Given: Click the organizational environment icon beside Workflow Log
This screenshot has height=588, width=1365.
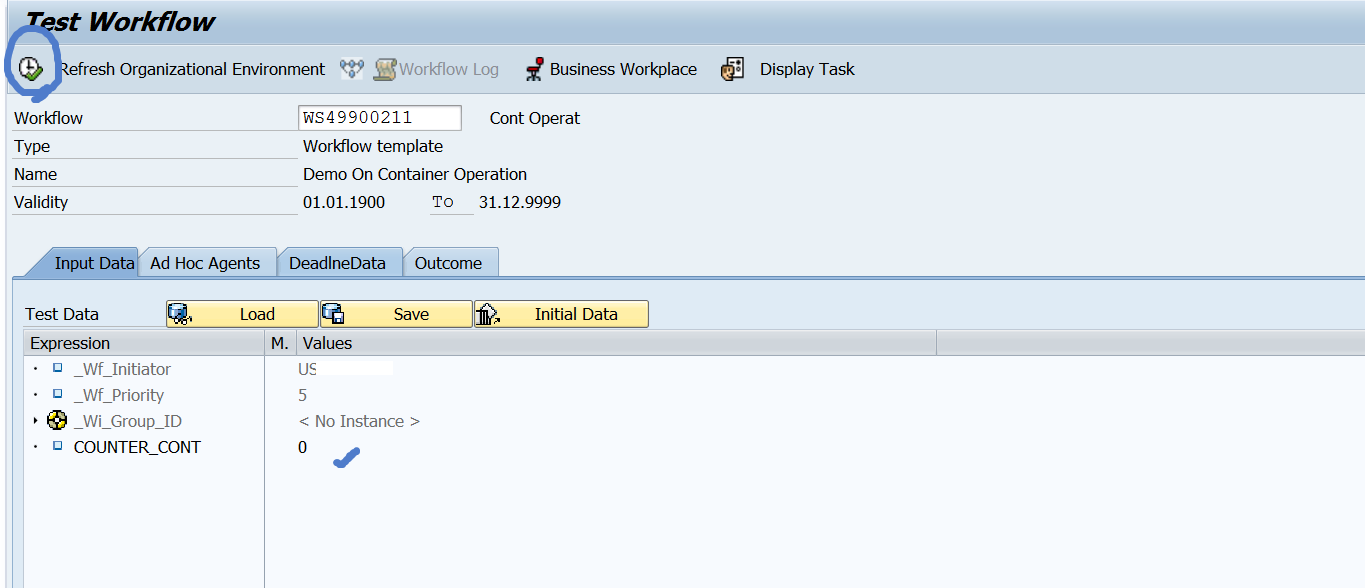Looking at the screenshot, I should [352, 69].
